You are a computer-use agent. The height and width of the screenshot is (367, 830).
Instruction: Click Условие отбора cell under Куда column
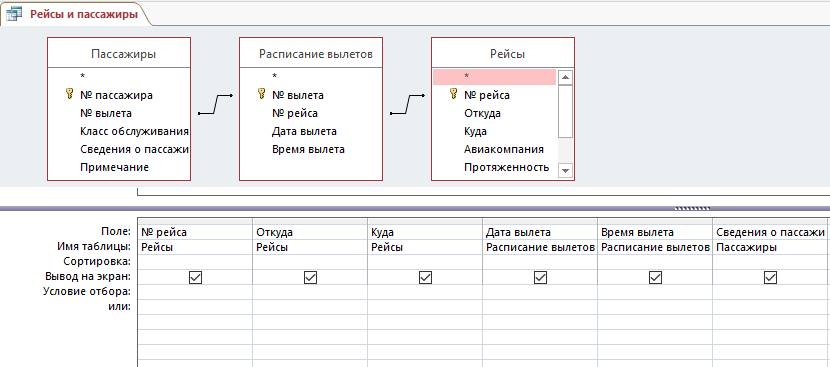pyautogui.click(x=425, y=292)
